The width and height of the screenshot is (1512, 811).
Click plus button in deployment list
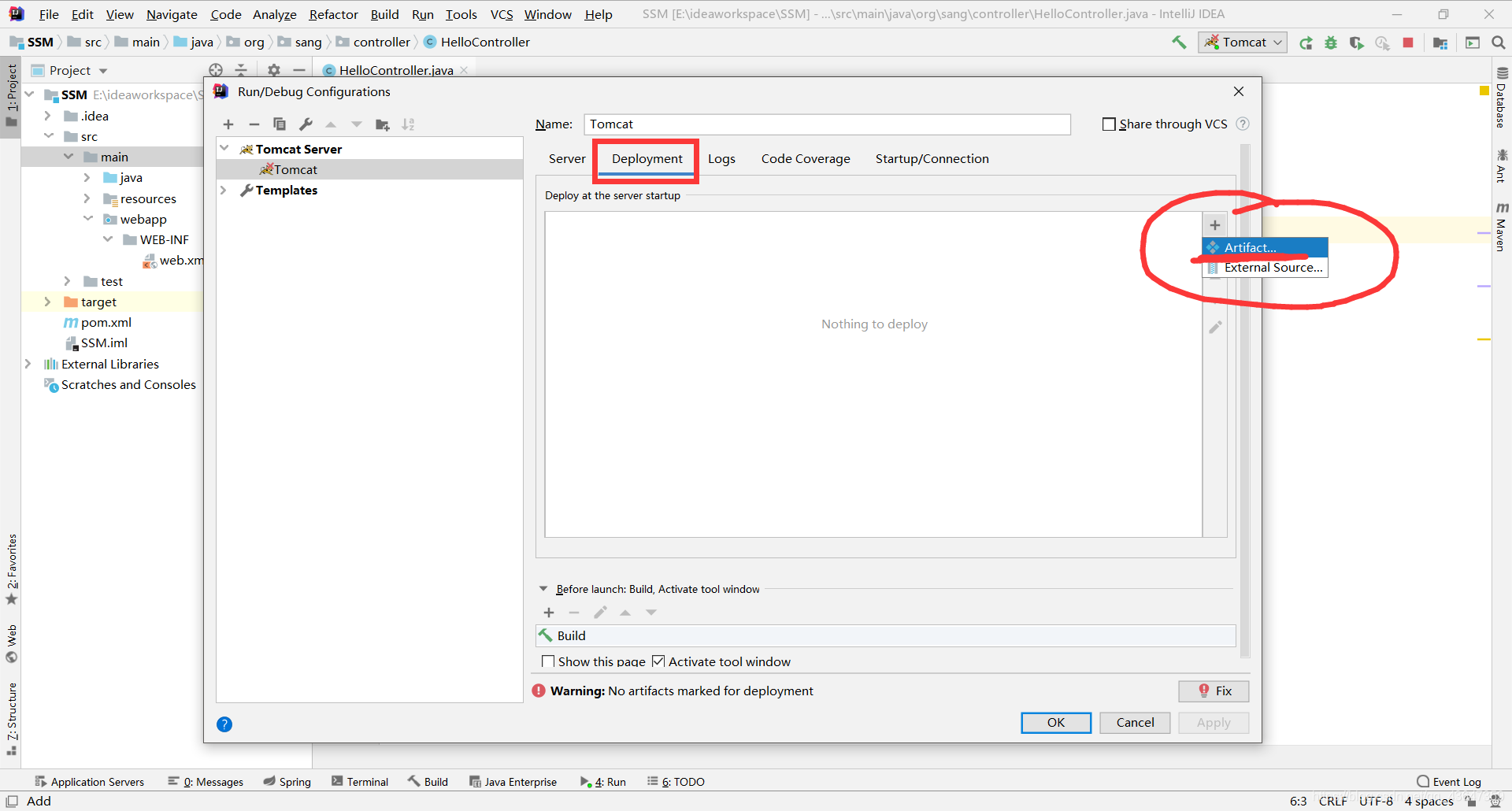(x=1215, y=225)
